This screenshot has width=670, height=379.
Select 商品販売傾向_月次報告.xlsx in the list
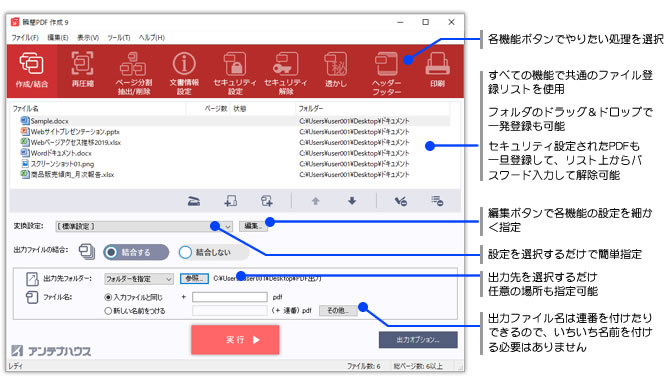231,174
